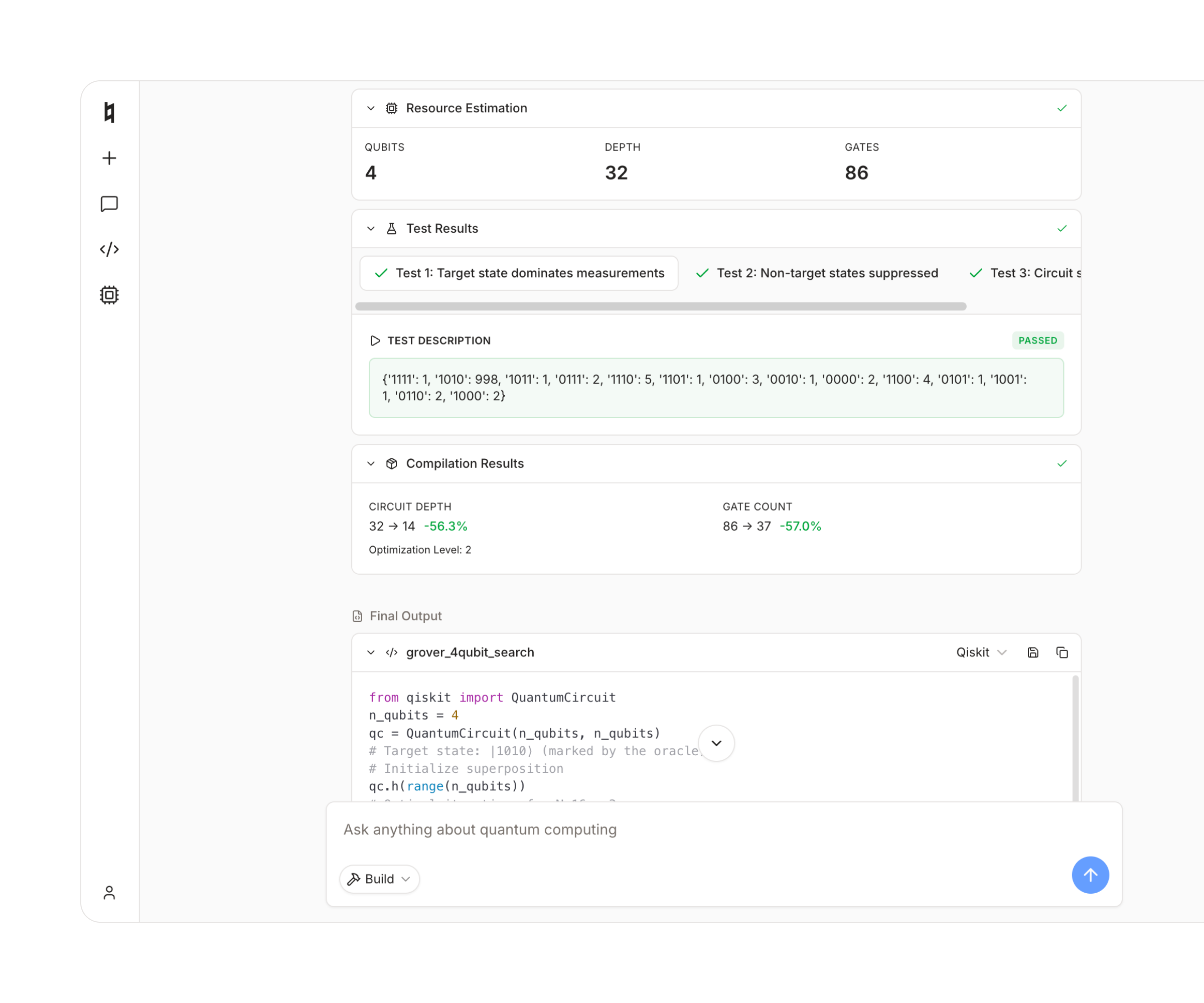Open a new chat with the plus icon

point(109,158)
